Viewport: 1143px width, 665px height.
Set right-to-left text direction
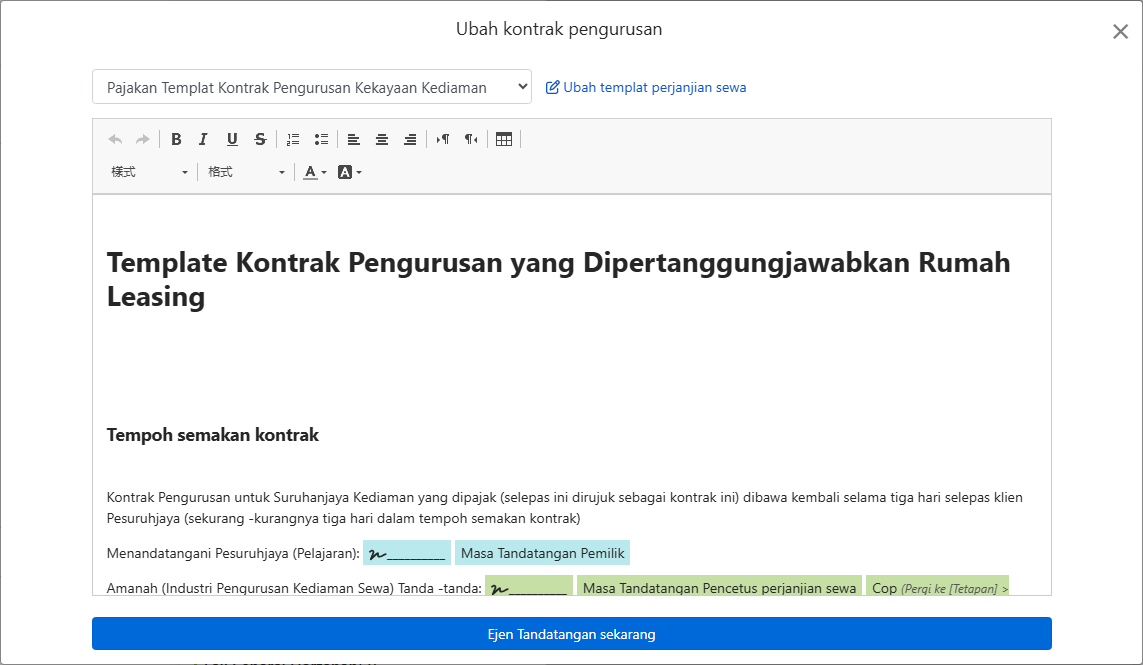pyautogui.click(x=472, y=139)
